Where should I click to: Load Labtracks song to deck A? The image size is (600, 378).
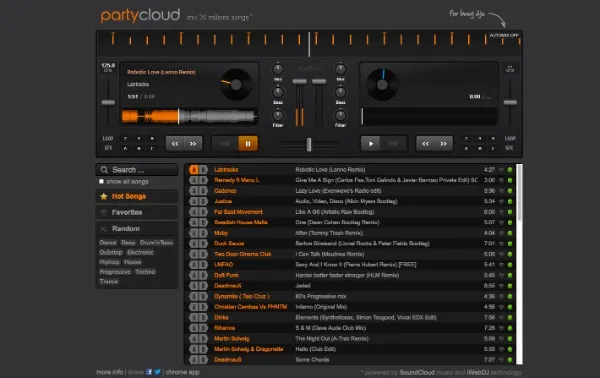click(x=194, y=169)
